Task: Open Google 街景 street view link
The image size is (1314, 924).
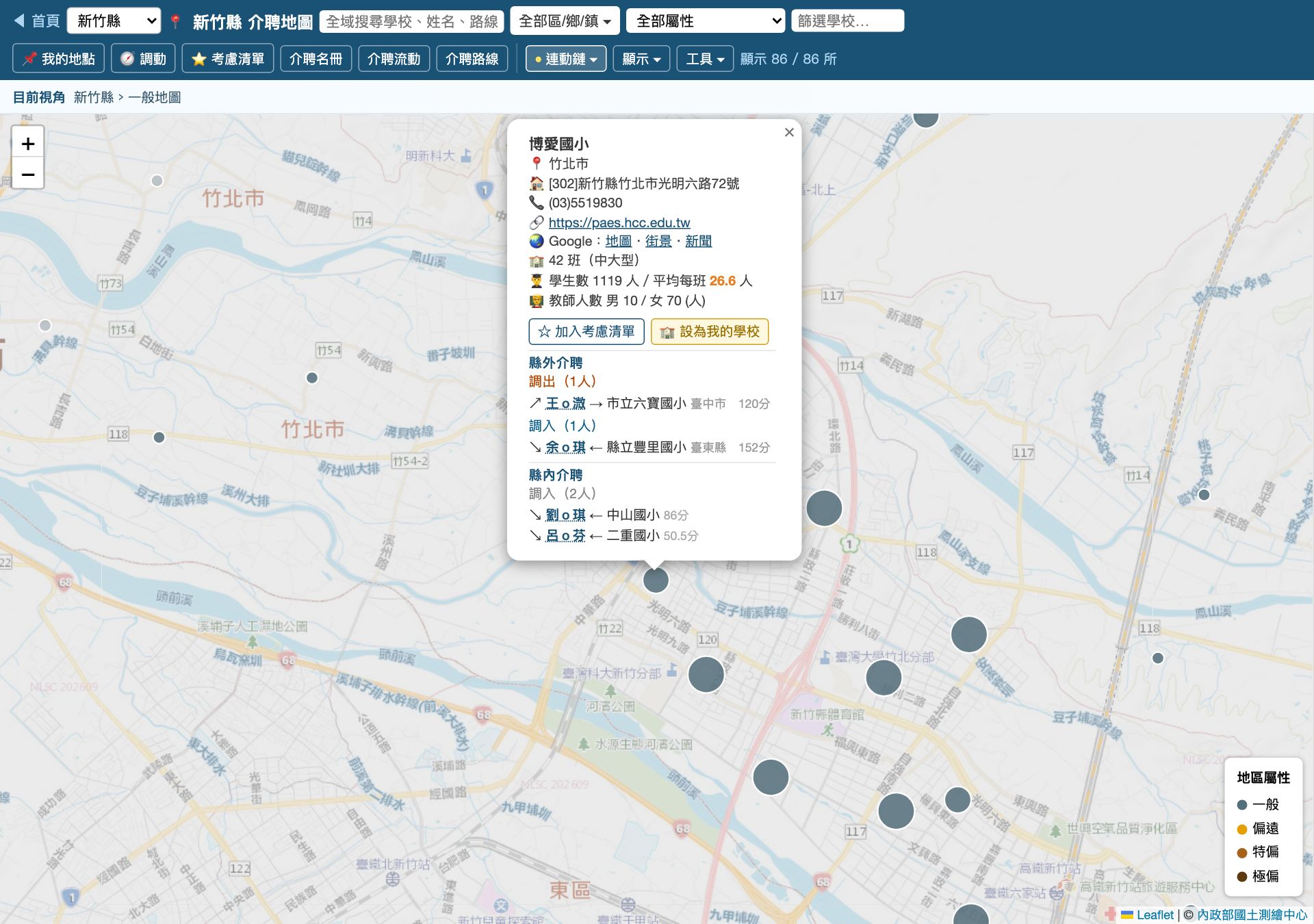Action: [x=658, y=241]
